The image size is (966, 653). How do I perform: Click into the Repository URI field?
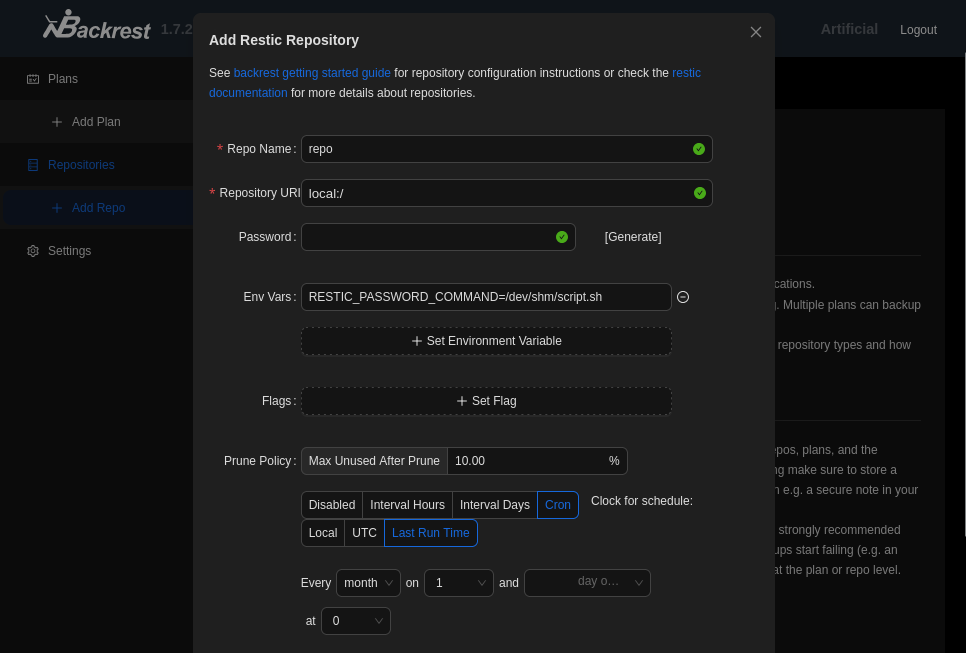click(496, 193)
